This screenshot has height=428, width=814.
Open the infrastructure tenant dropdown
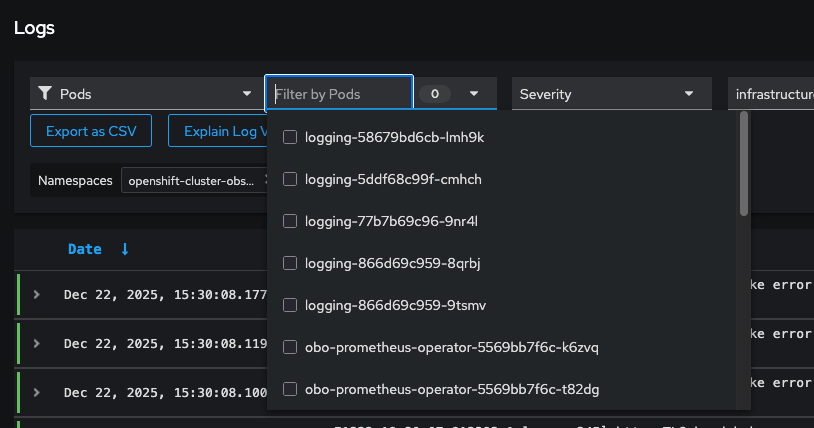(x=770, y=94)
